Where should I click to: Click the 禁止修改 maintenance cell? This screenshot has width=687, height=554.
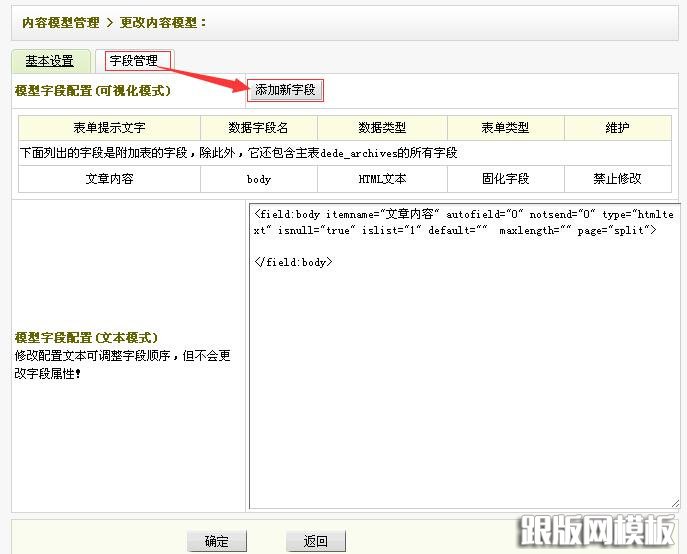(618, 179)
